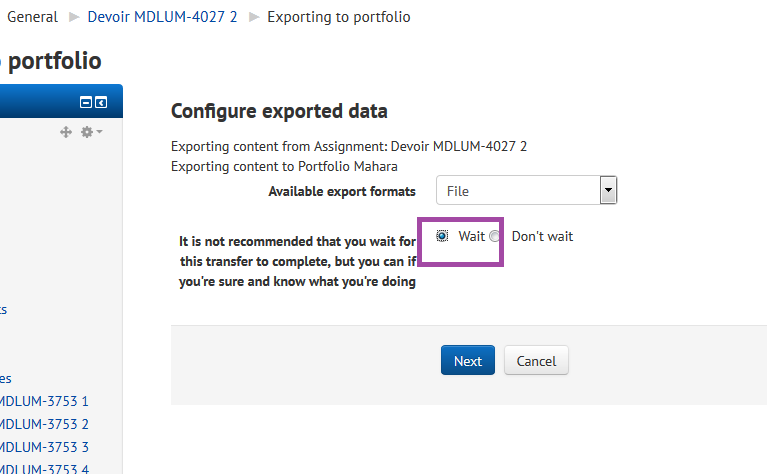Cancel the portfolio export
This screenshot has height=474, width=767.
pos(536,361)
